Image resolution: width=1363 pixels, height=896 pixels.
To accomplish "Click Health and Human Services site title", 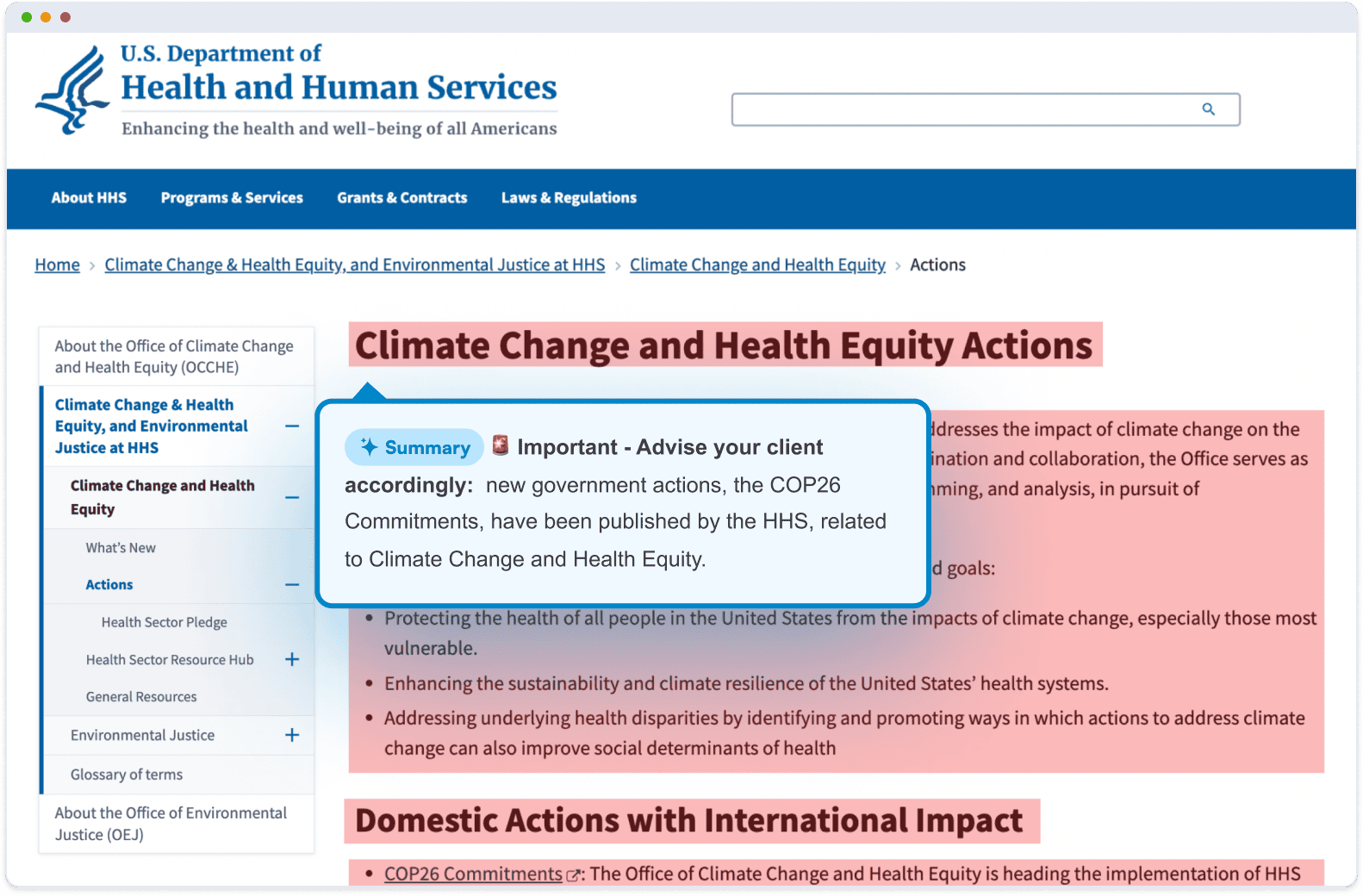I will pyautogui.click(x=339, y=87).
